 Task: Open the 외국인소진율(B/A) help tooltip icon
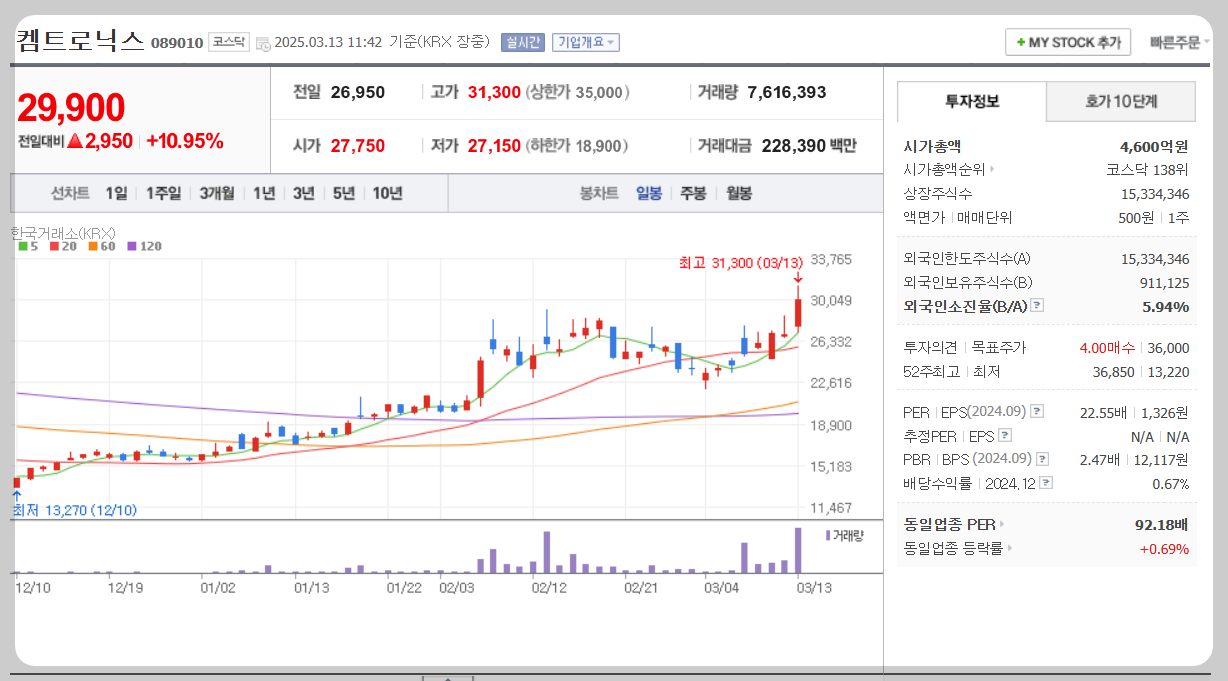1038,305
